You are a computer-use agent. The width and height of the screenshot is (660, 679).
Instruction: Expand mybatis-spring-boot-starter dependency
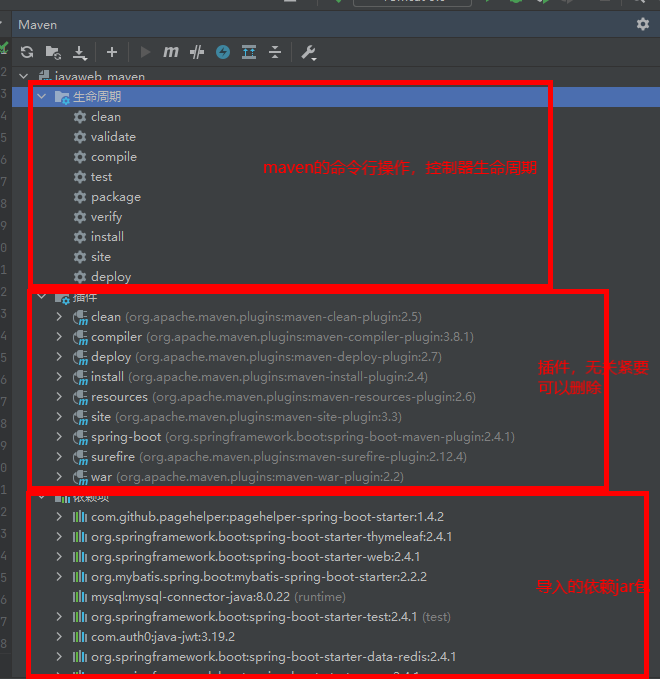tap(59, 577)
